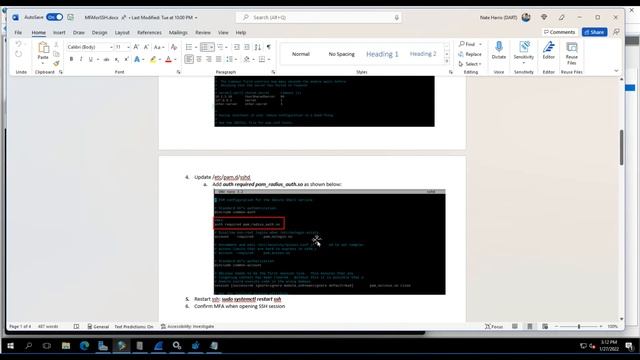The height and width of the screenshot is (360, 640).
Task: Expand the Styles gallery
Action: click(x=447, y=62)
